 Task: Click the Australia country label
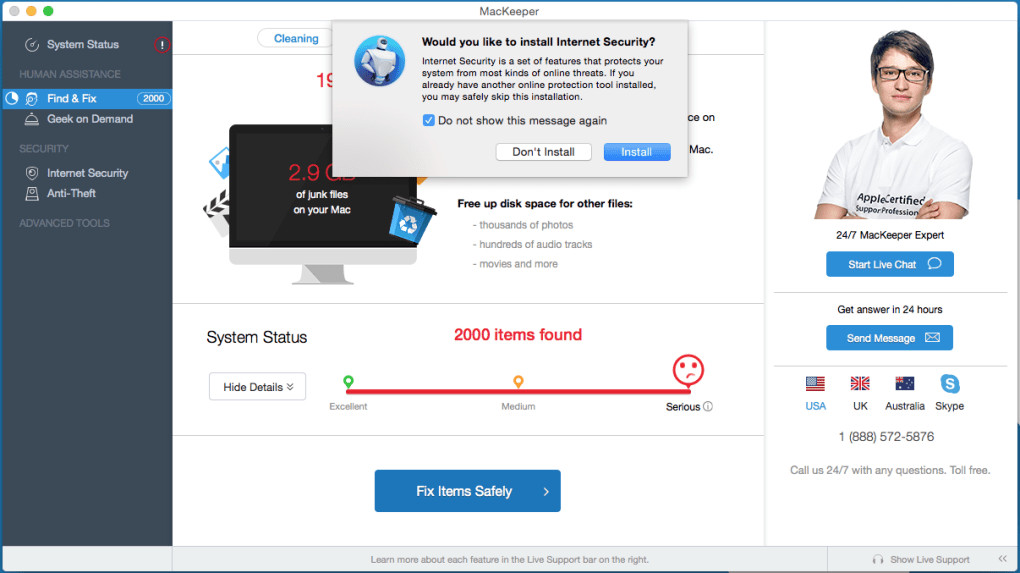pyautogui.click(x=904, y=406)
